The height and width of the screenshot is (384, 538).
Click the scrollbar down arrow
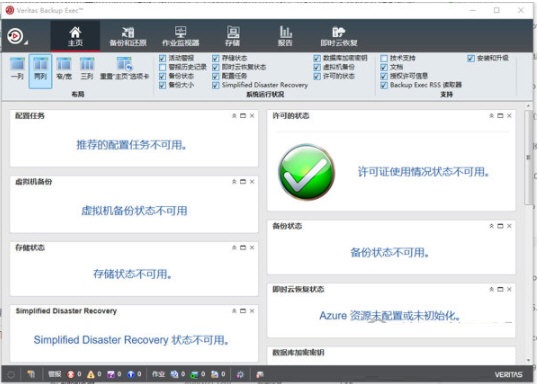pyautogui.click(x=528, y=360)
